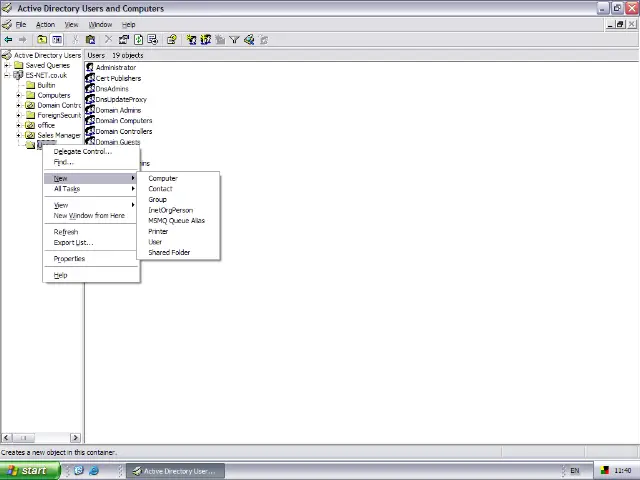Click the Delete X toolbar icon
This screenshot has height=480, width=640.
click(108, 40)
